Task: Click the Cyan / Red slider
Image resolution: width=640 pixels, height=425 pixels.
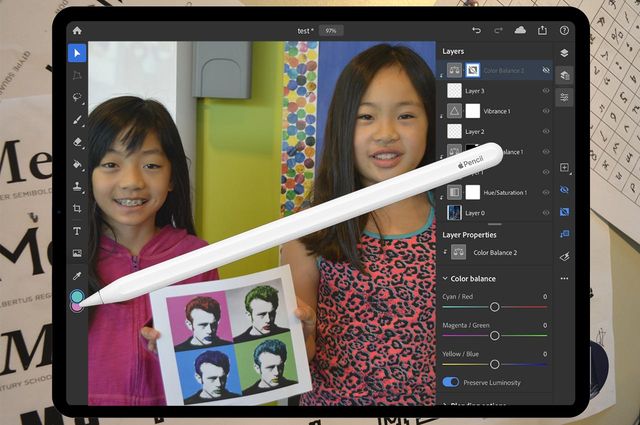Action: (x=494, y=307)
